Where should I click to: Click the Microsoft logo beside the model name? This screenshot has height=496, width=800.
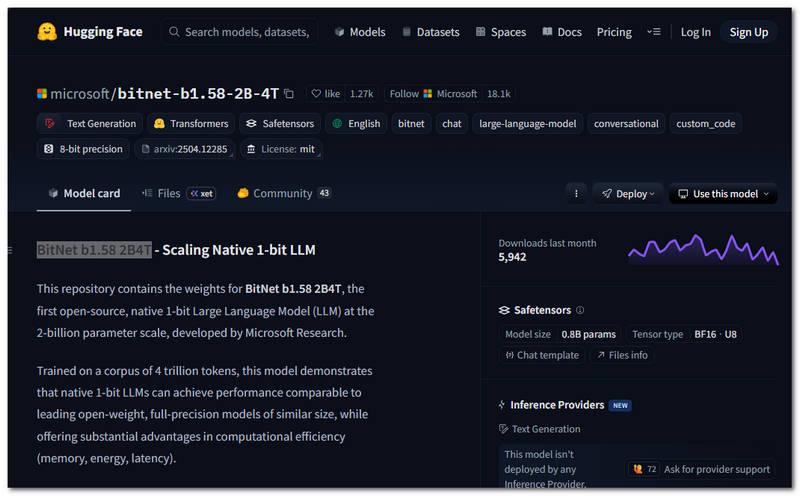[x=42, y=94]
